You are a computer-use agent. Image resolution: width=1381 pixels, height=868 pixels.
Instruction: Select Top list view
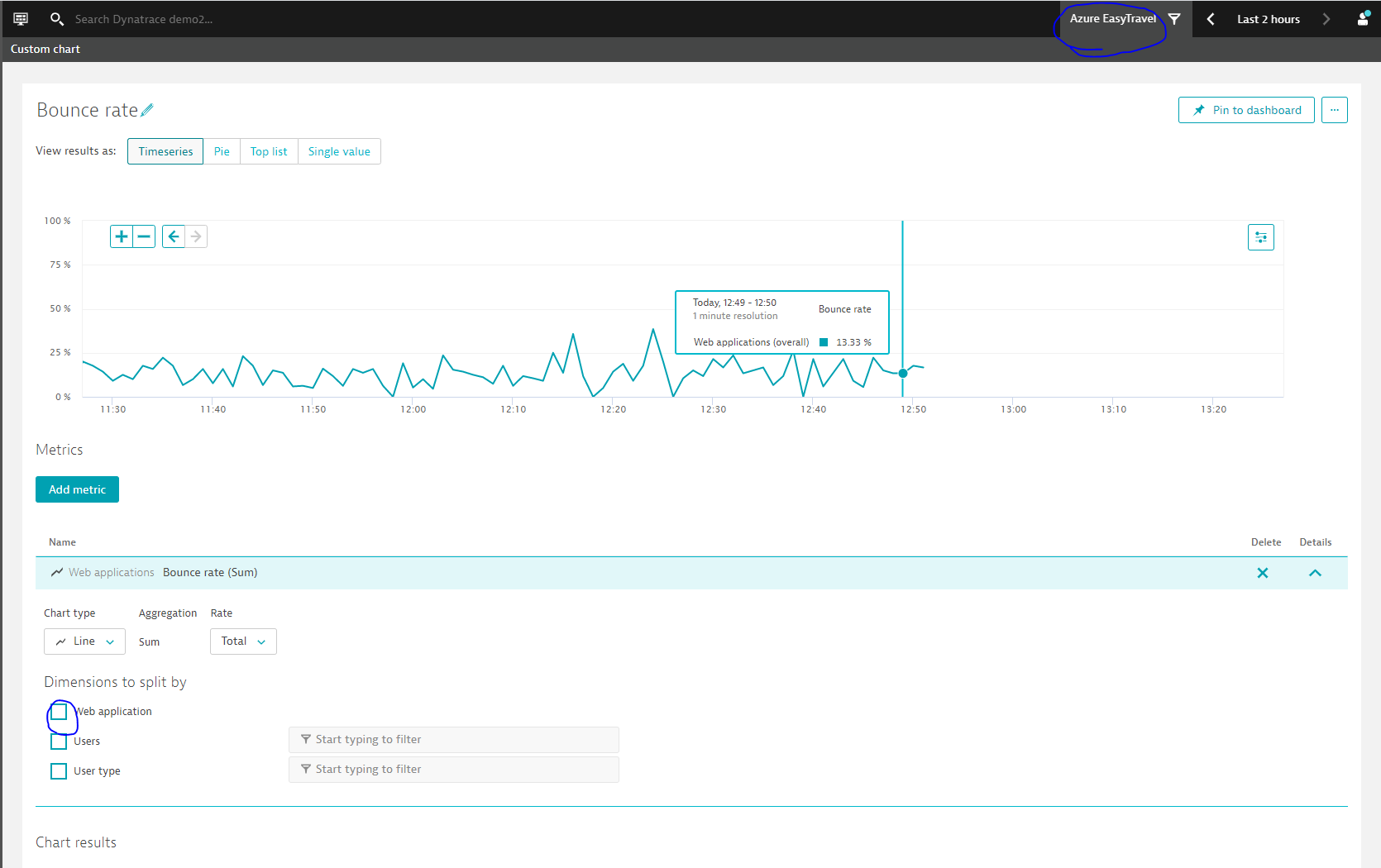click(x=269, y=151)
